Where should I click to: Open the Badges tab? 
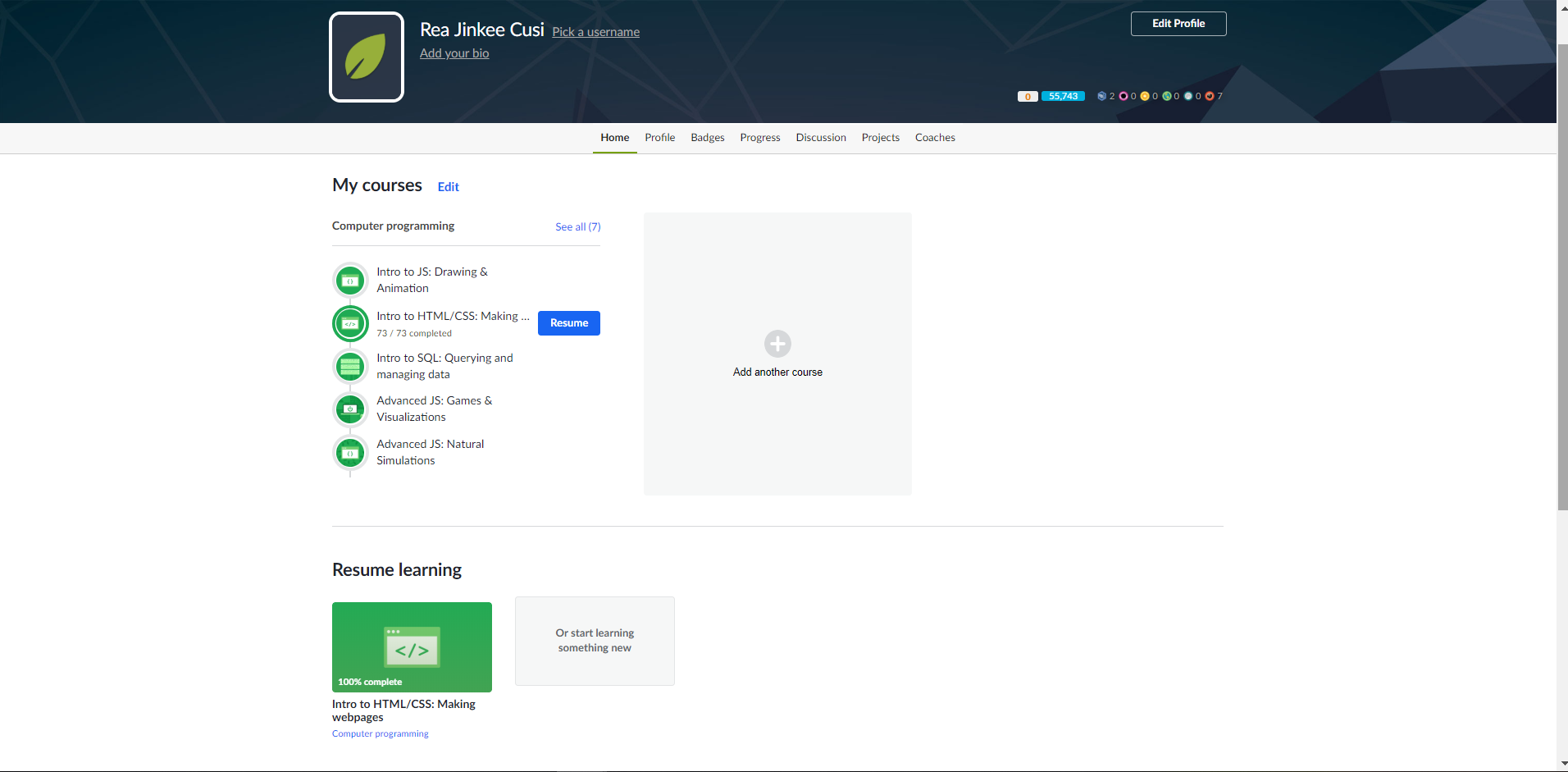(x=708, y=138)
